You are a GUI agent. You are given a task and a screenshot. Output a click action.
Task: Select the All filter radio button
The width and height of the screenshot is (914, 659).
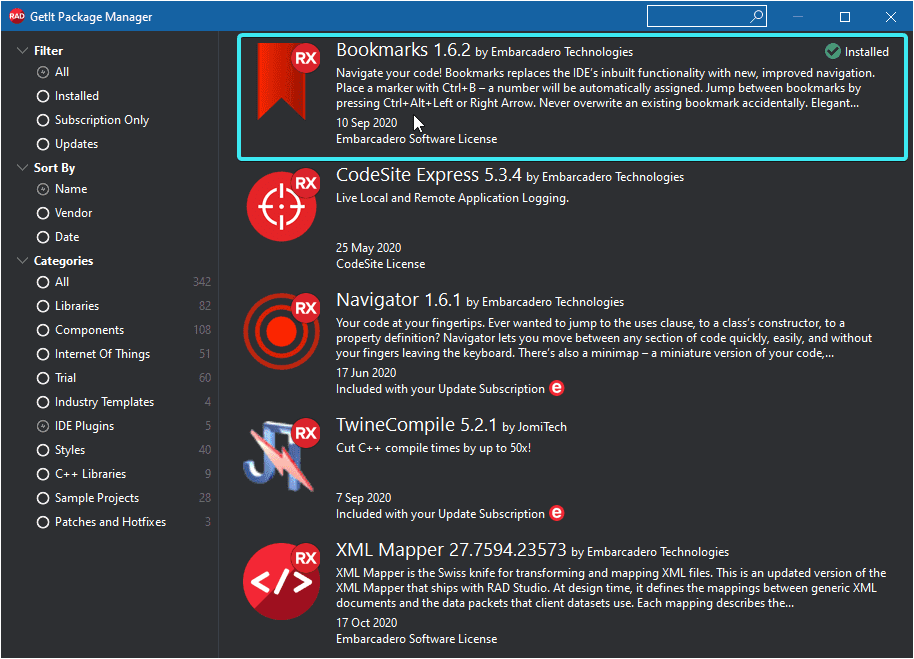click(x=43, y=72)
